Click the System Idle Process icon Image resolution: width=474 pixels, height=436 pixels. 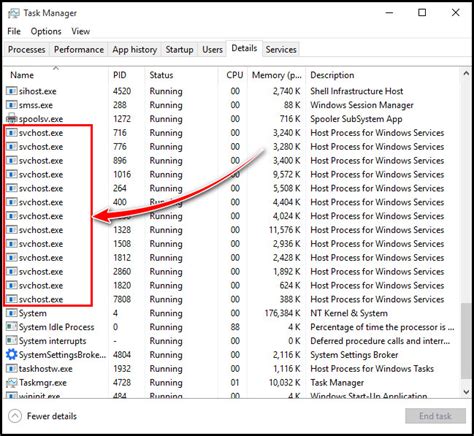[12, 327]
